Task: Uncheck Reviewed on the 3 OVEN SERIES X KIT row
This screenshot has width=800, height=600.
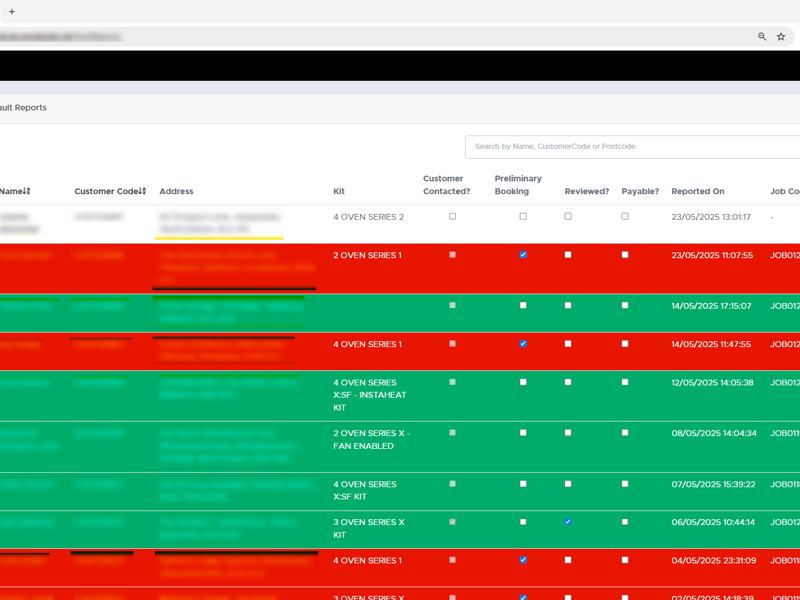Action: point(567,521)
